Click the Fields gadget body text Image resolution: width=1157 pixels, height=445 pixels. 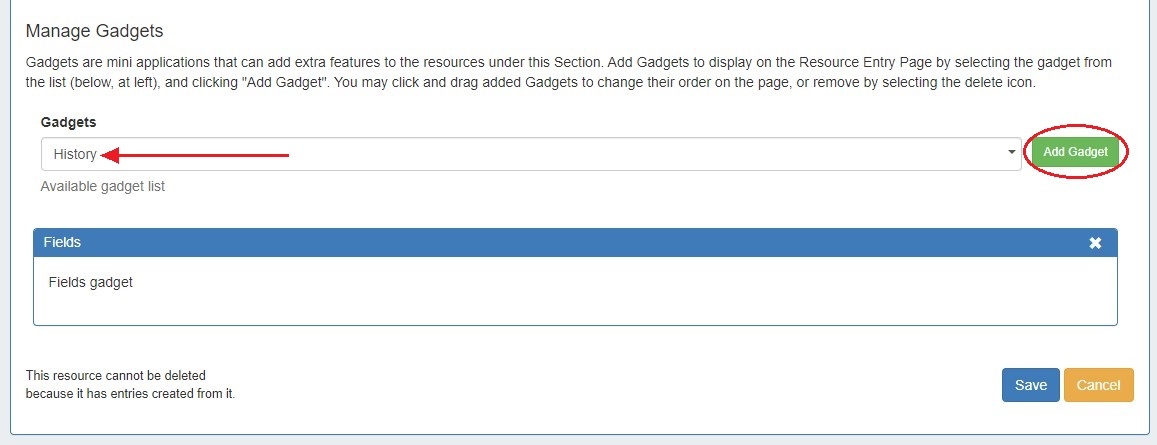click(x=90, y=282)
